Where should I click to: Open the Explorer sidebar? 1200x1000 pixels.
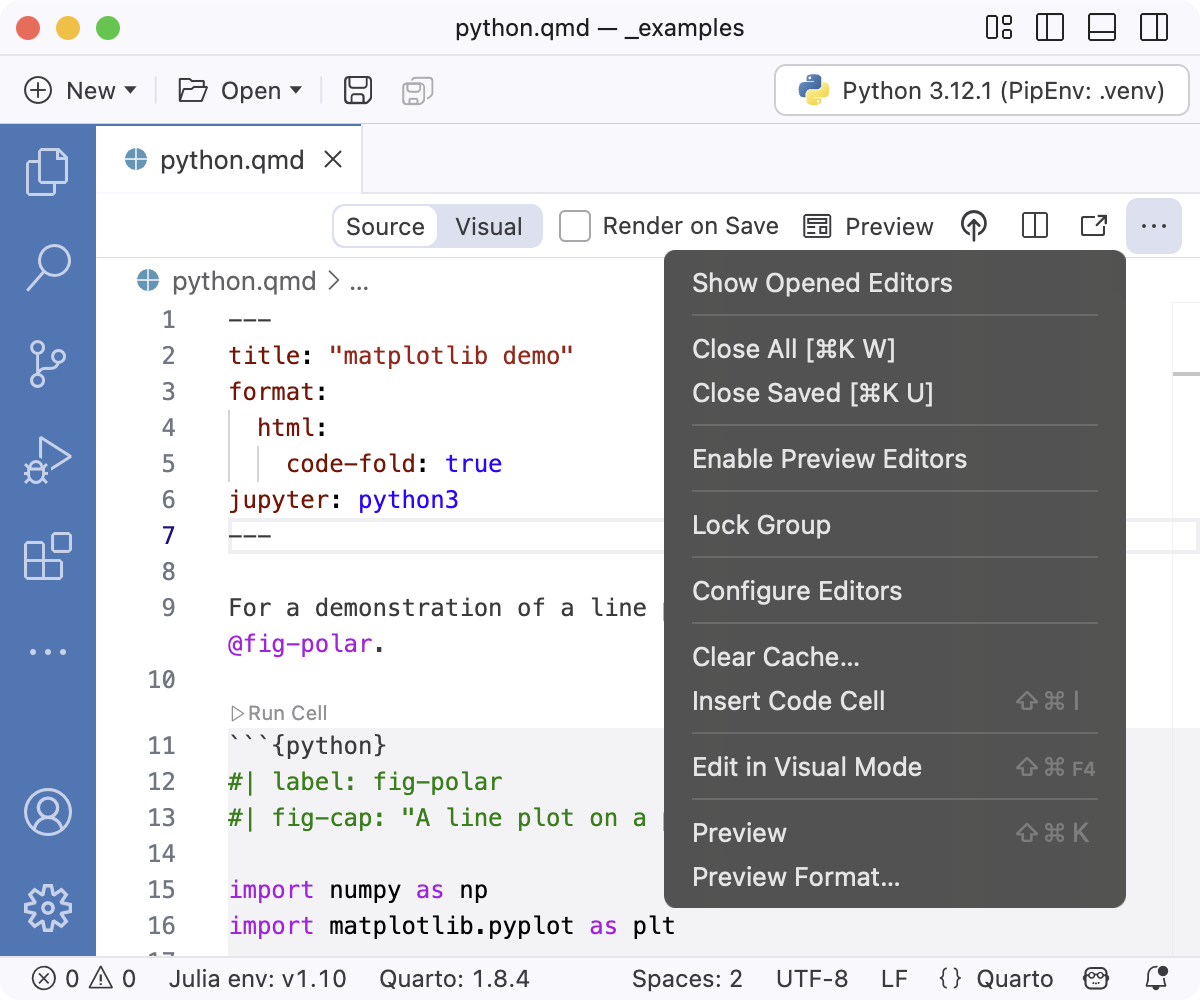coord(47,170)
